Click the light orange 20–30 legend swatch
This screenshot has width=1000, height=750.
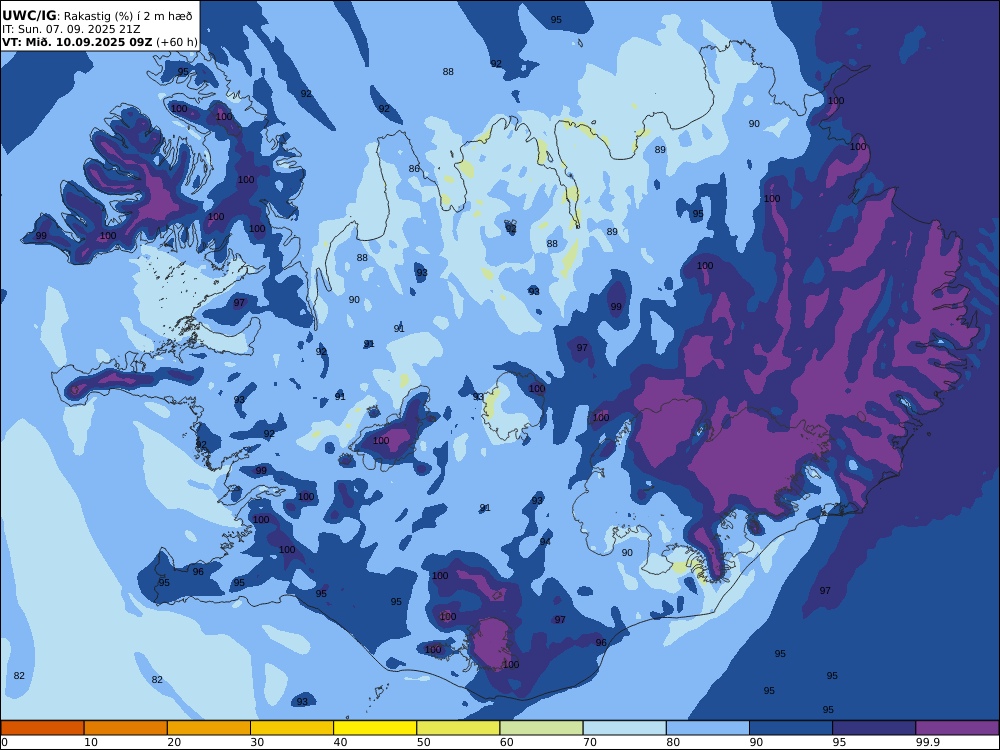[209, 728]
